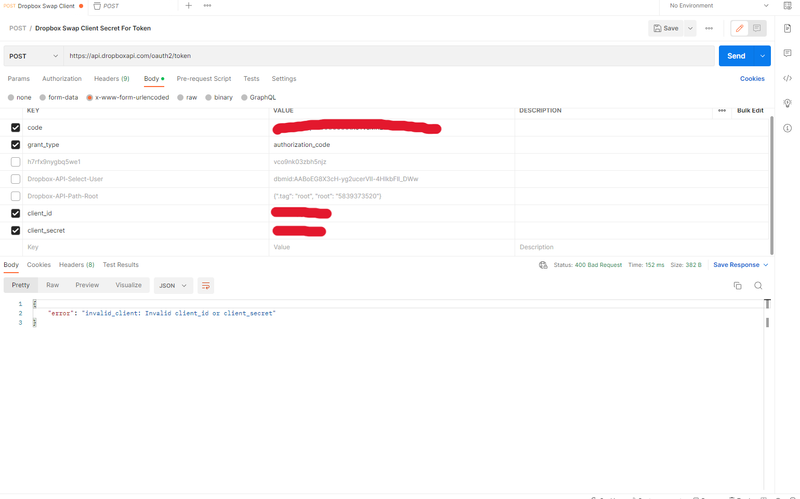Uncheck the client_id parameter checkbox

[x=15, y=213]
